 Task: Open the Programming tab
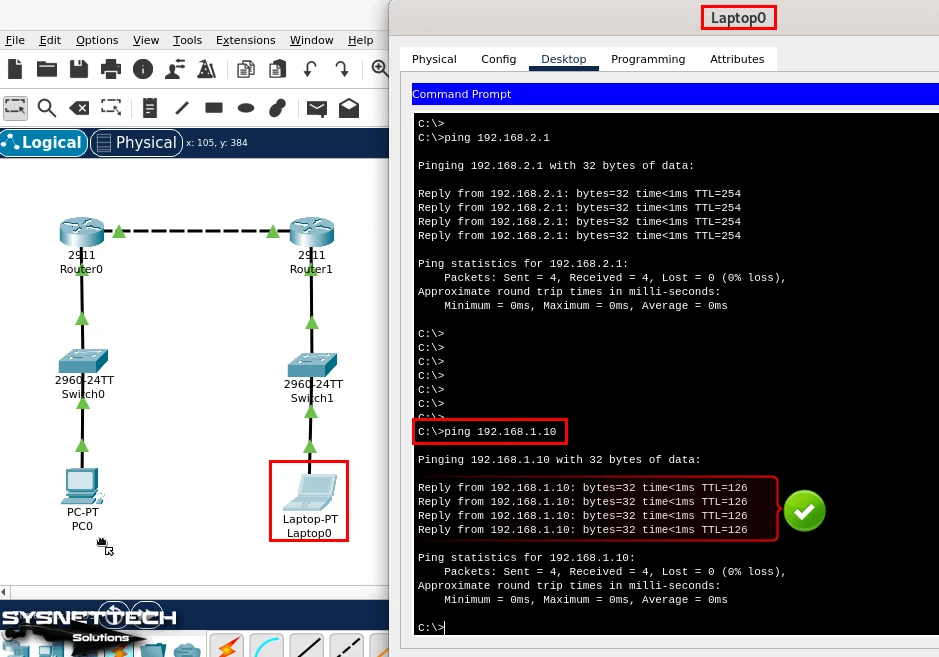click(648, 59)
